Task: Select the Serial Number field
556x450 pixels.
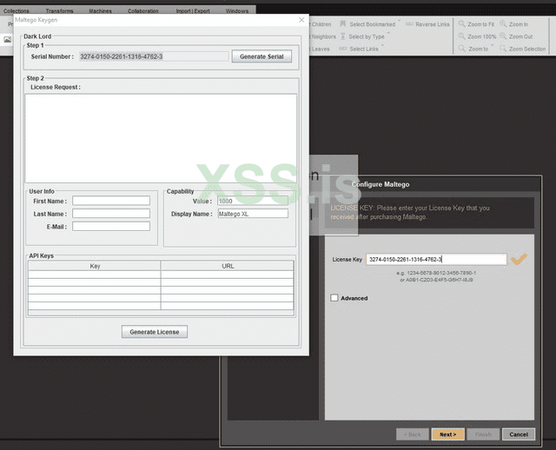Action: 154,56
